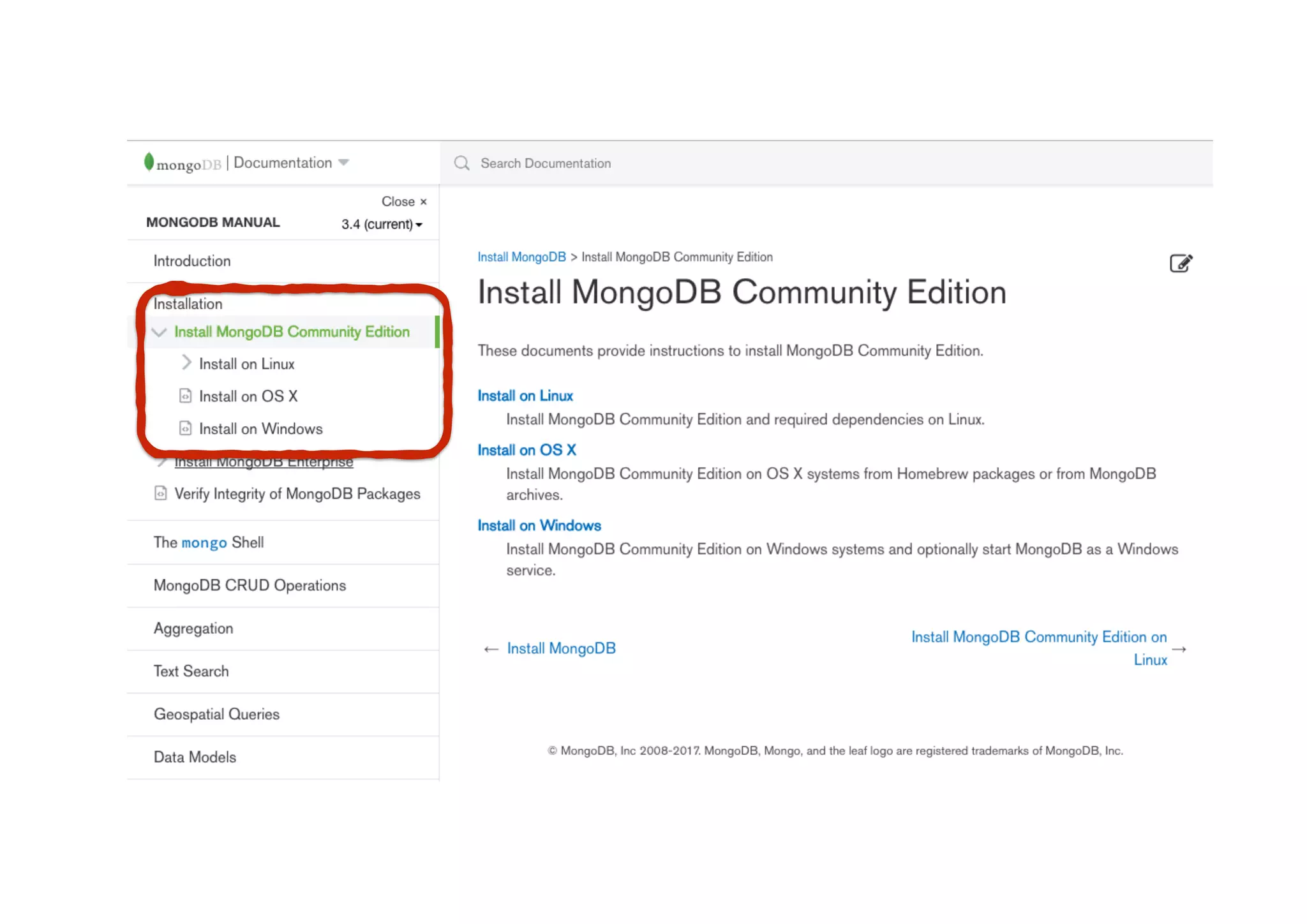Image resolution: width=1307 pixels, height=924 pixels.
Task: Follow the Install on OS X link
Action: tap(527, 450)
